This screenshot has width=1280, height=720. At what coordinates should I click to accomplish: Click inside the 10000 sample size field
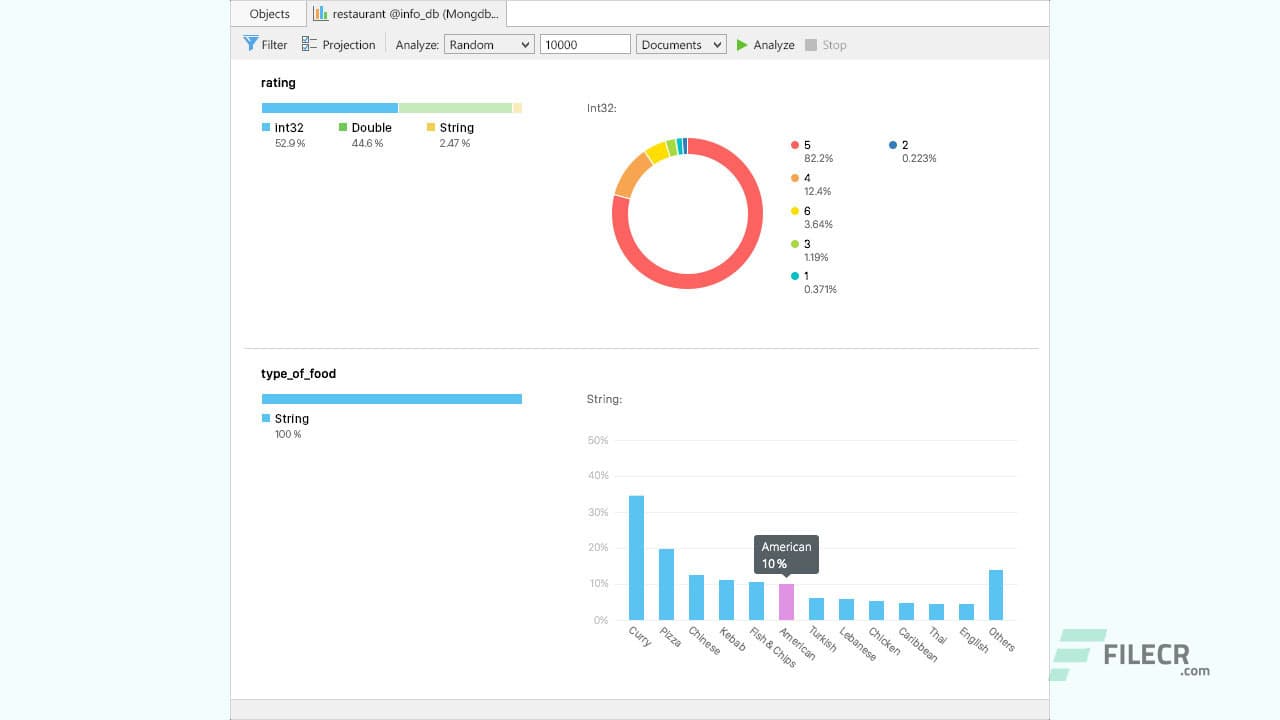pyautogui.click(x=584, y=43)
